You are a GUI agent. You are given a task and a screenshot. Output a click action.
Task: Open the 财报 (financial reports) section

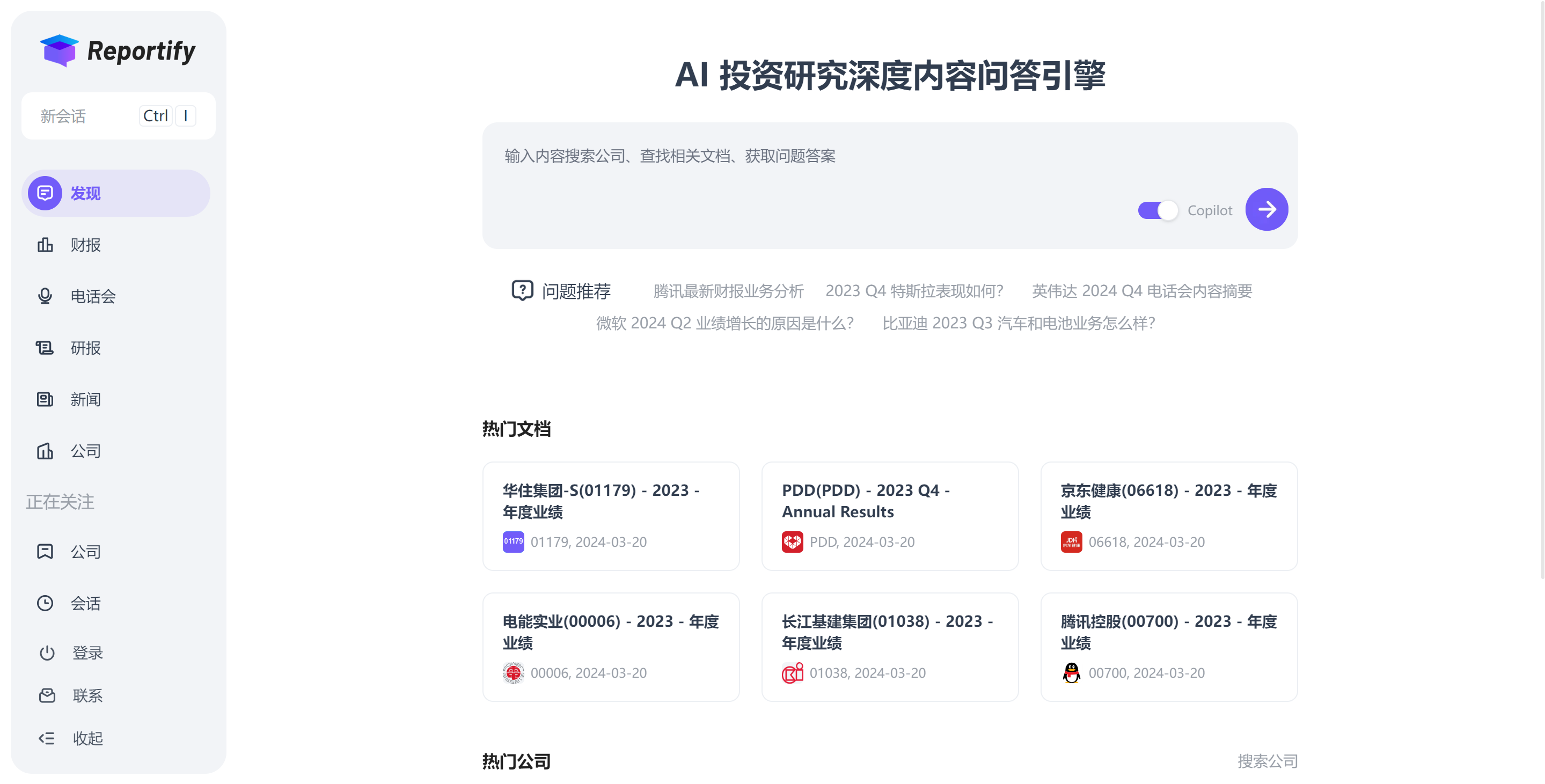[x=86, y=244]
